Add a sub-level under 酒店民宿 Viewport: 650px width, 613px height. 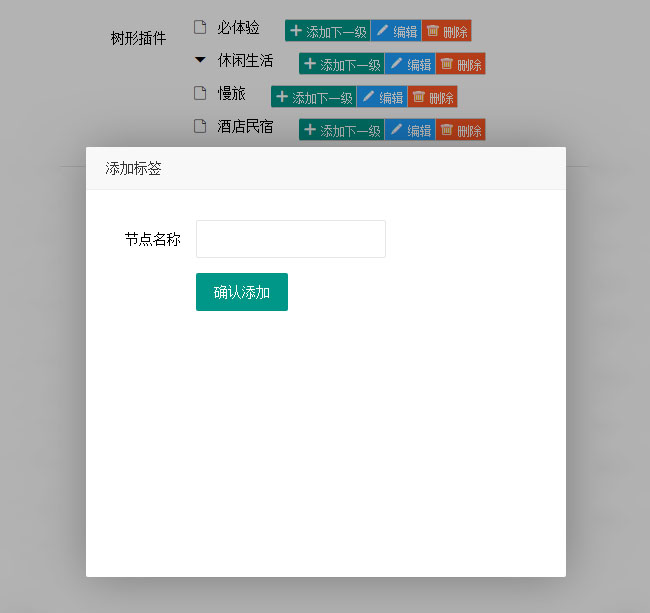tap(341, 130)
